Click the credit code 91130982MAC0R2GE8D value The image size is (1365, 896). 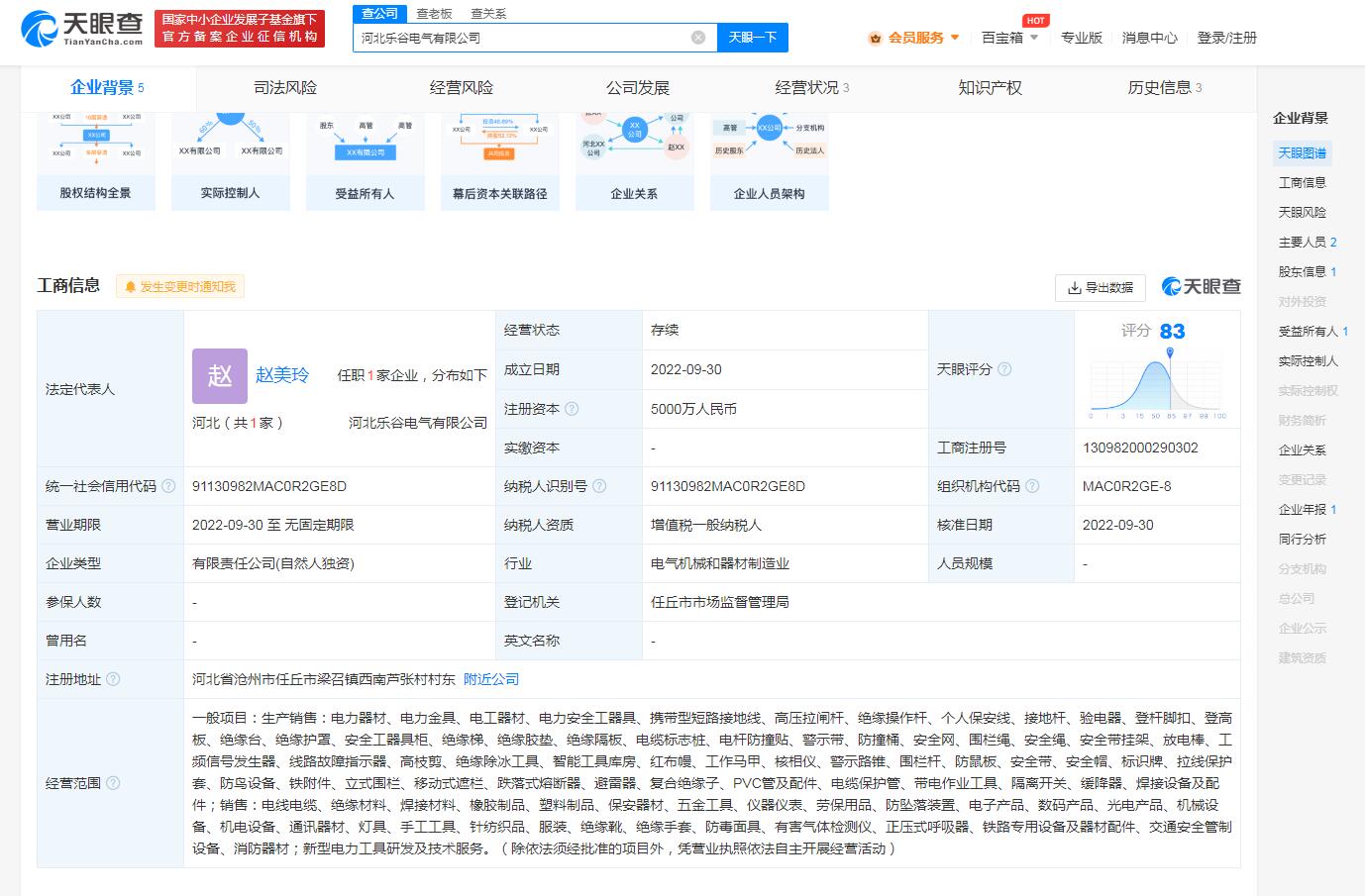[269, 486]
